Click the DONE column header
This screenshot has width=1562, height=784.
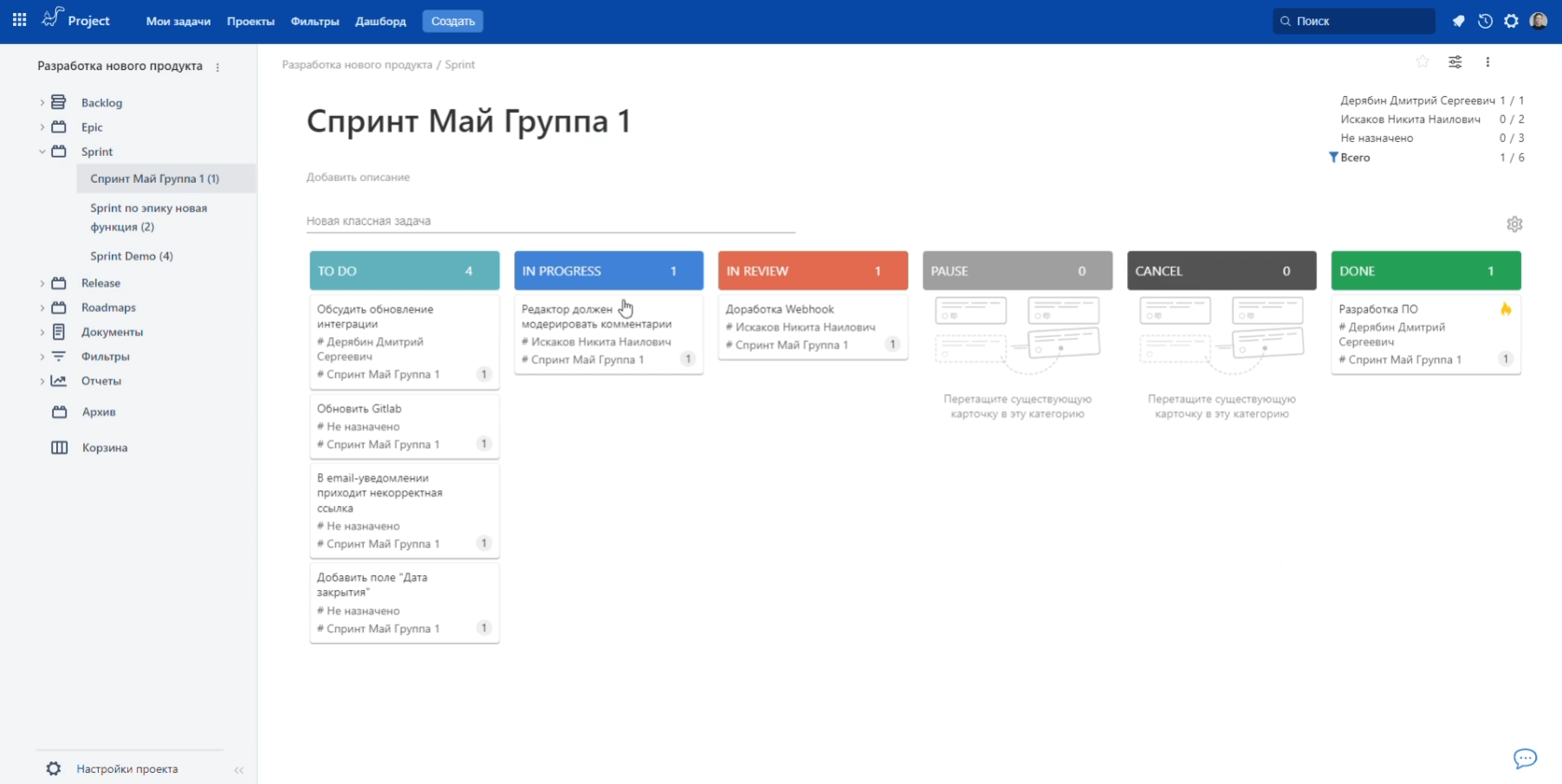1426,270
